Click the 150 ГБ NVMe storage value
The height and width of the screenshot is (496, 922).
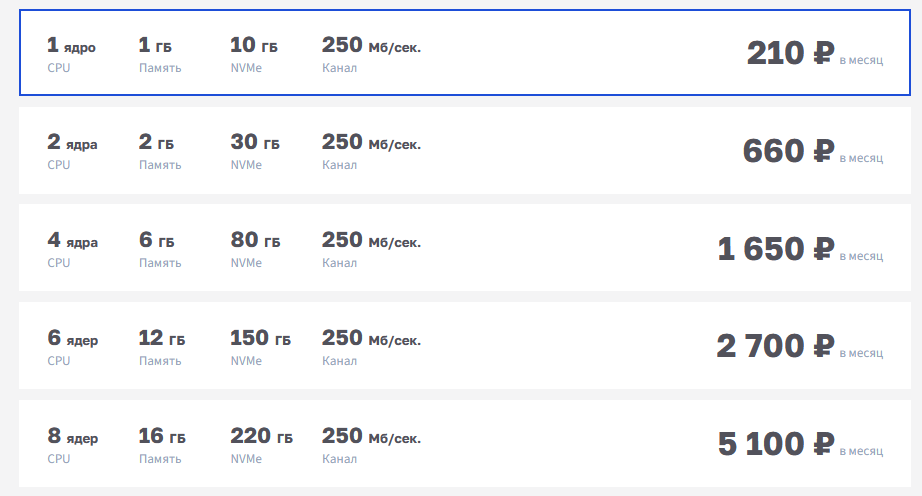point(260,338)
